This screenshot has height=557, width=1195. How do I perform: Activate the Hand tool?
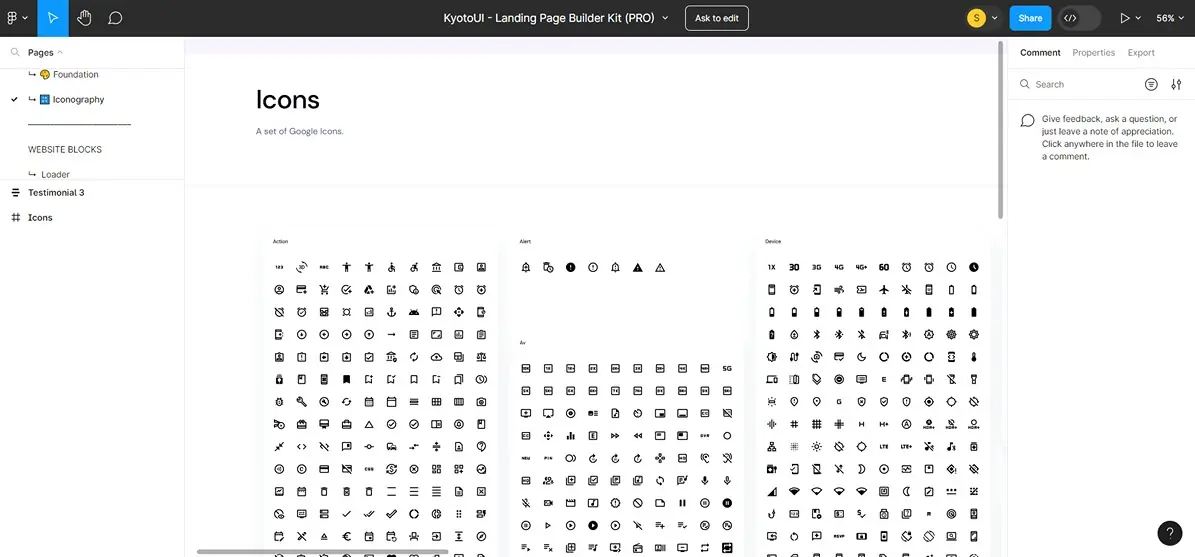[x=84, y=18]
